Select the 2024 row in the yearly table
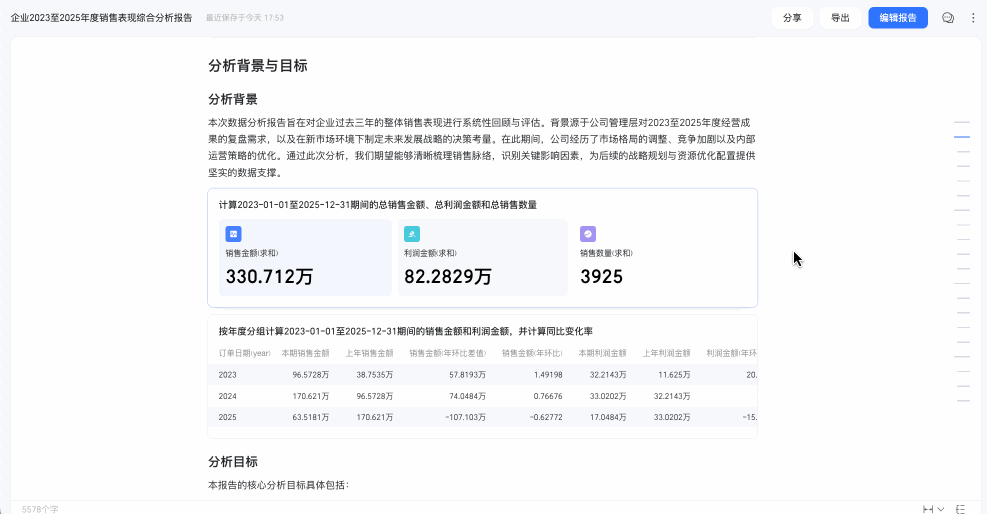The height and width of the screenshot is (514, 987). coord(482,396)
